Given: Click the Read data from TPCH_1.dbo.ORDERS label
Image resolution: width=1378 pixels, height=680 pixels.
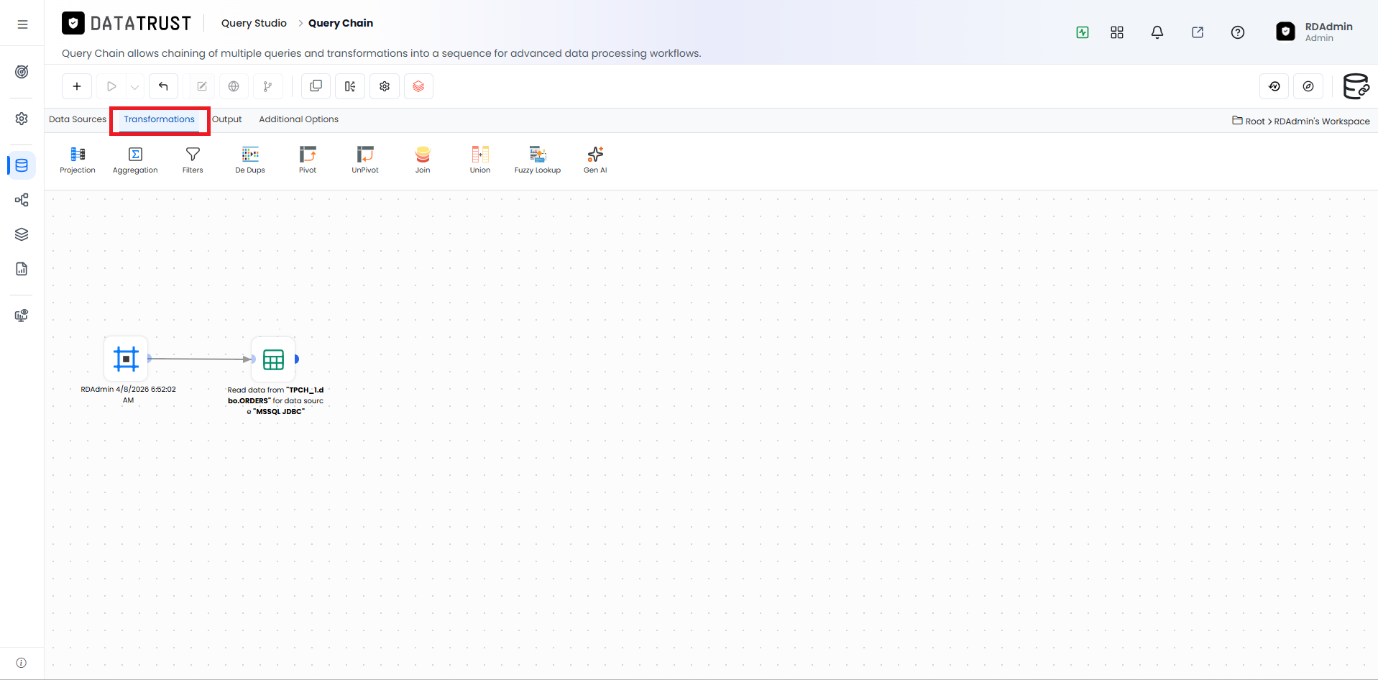Looking at the screenshot, I should [275, 401].
